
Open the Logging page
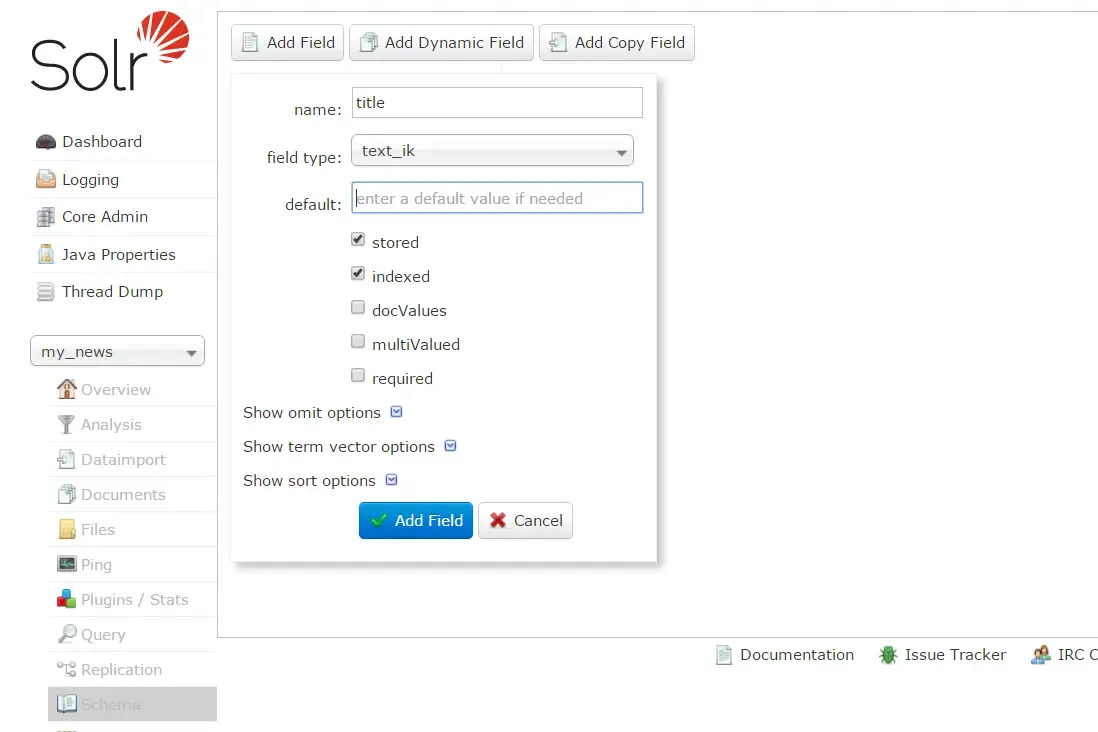pos(90,180)
